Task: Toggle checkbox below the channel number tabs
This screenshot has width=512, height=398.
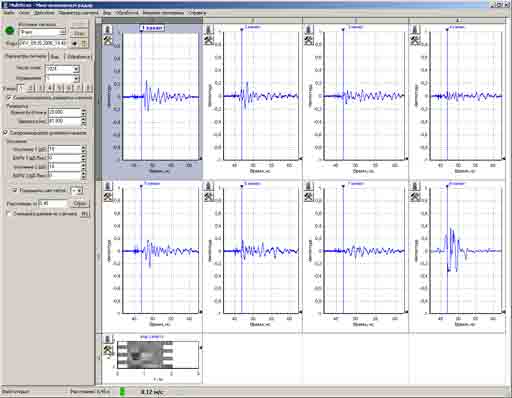Action: pos(10,98)
